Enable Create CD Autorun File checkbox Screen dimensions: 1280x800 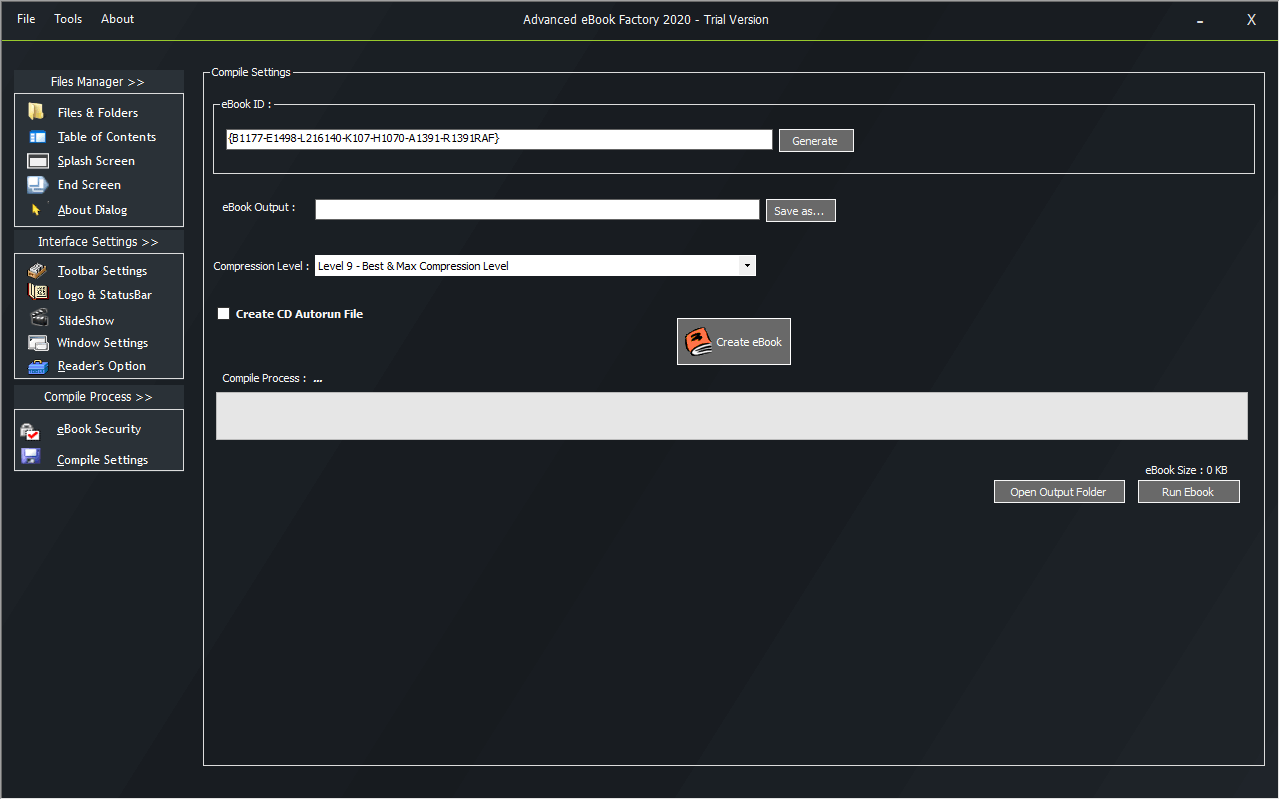[x=224, y=314]
